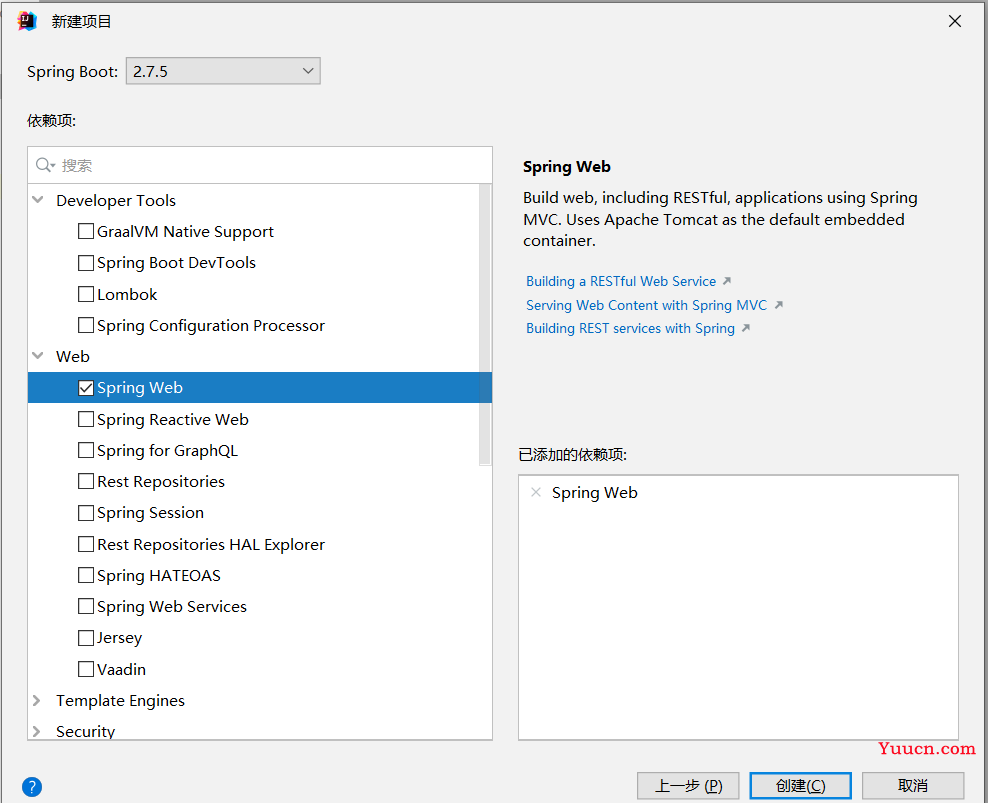Select the Security category label
Screen dimensions: 988x803
86,731
